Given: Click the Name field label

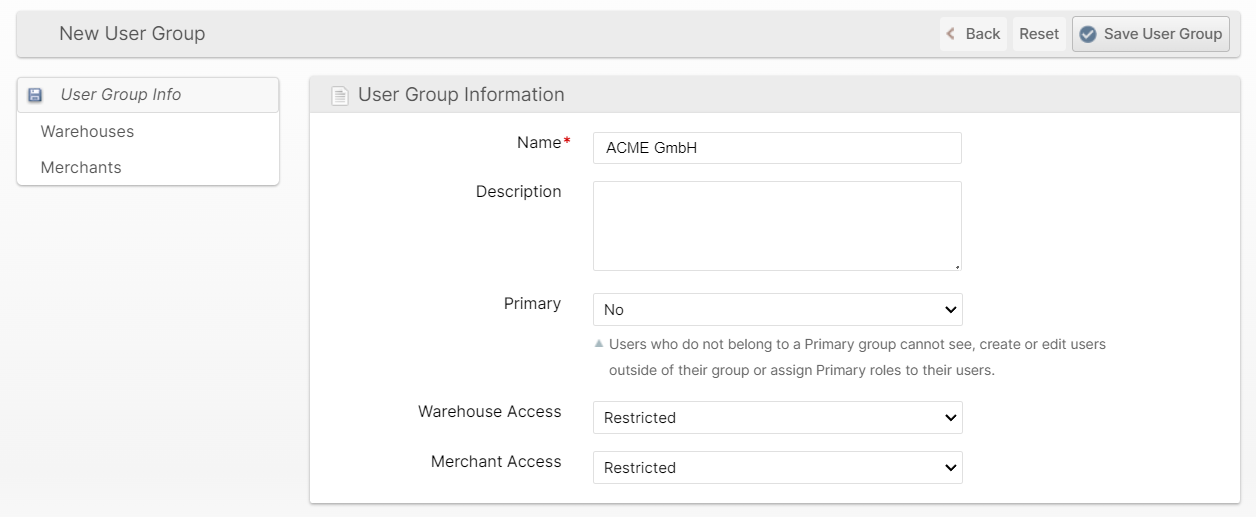Looking at the screenshot, I should (539, 143).
